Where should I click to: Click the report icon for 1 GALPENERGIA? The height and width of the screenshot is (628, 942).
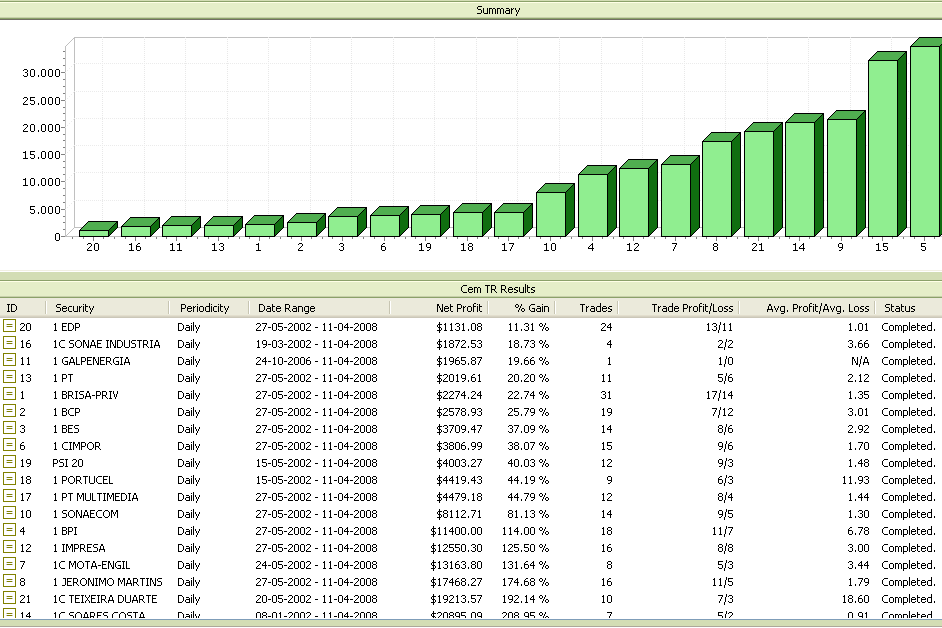coord(10,359)
